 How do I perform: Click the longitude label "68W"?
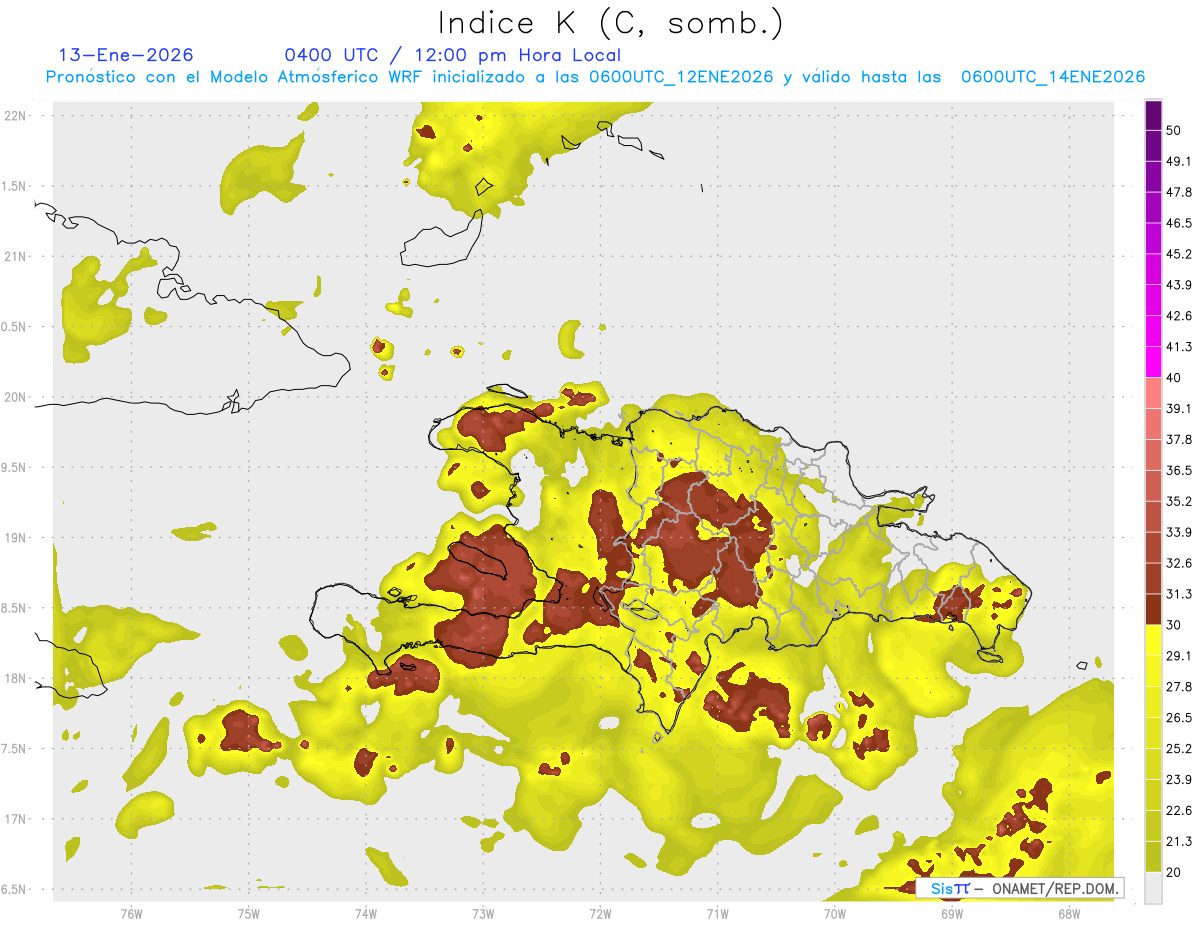point(1069,913)
